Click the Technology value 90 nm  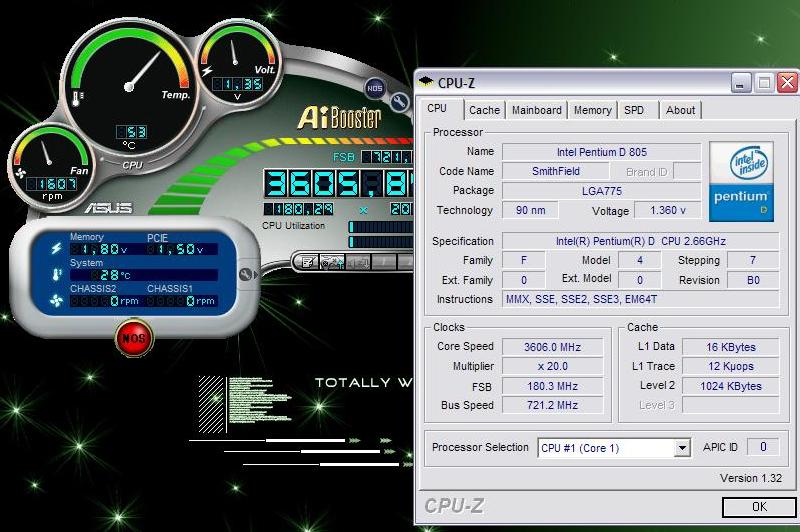[x=531, y=210]
